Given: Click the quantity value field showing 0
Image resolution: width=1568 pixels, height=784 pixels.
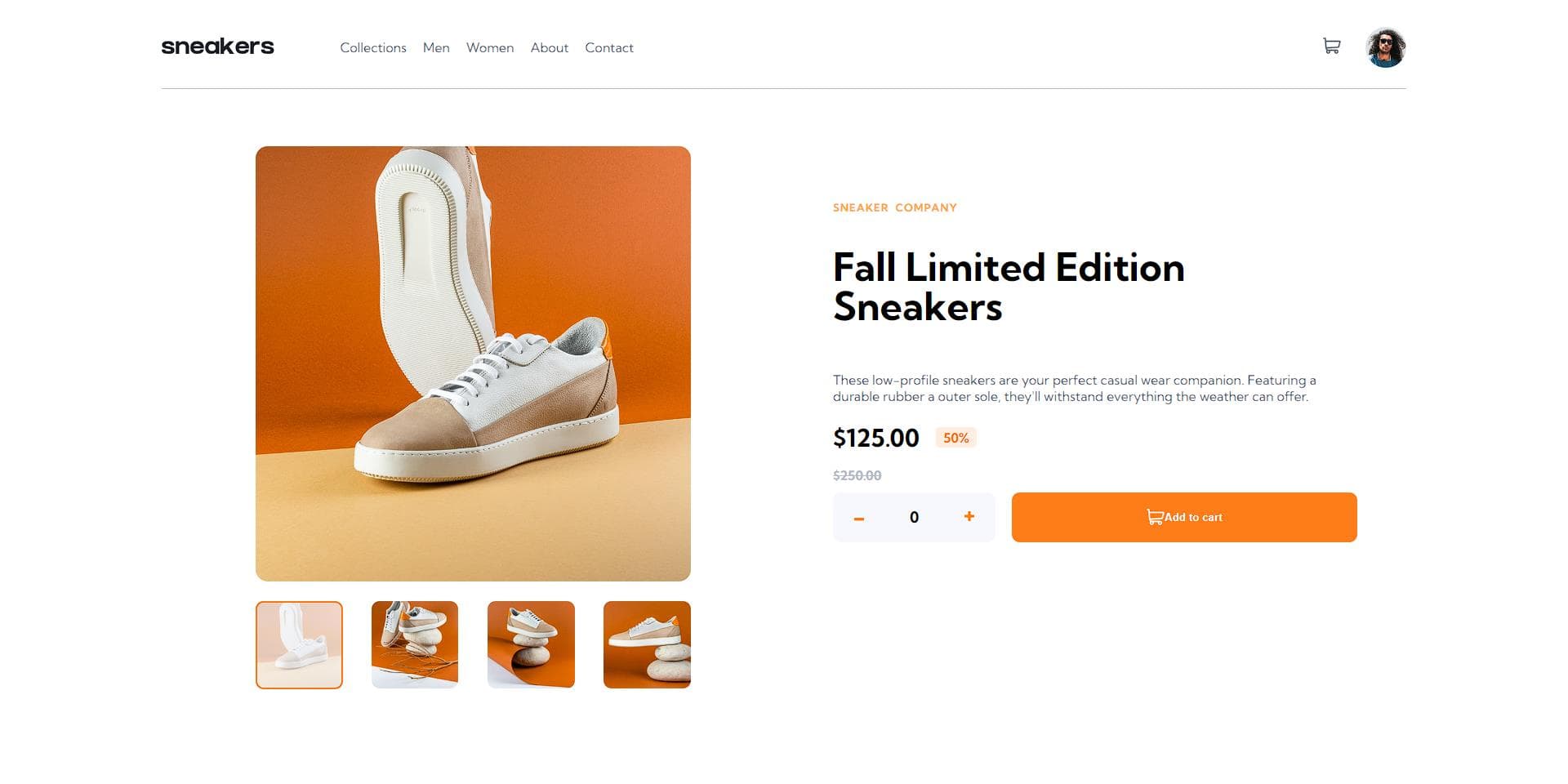Looking at the screenshot, I should pos(914,517).
